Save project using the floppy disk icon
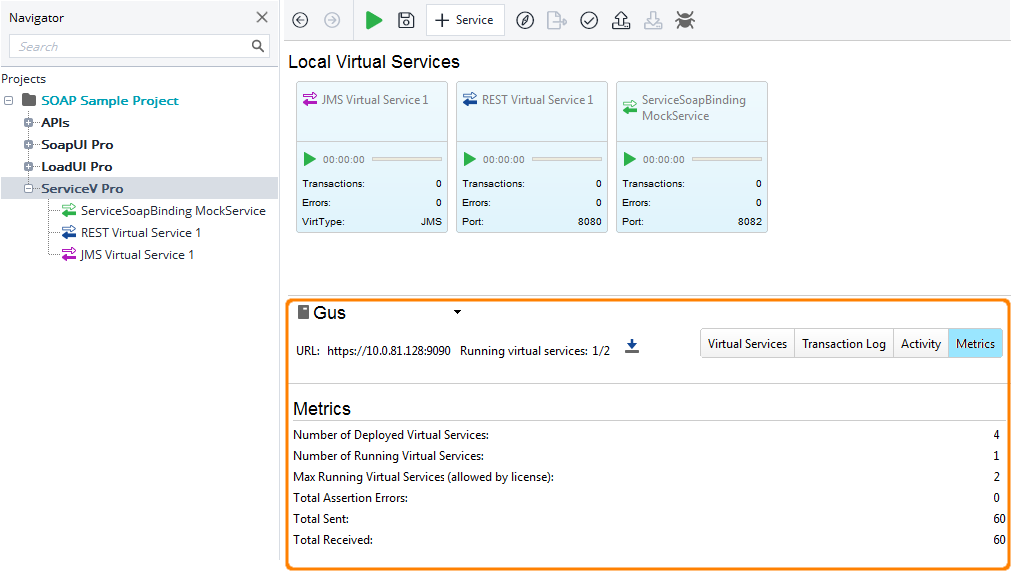 [406, 21]
